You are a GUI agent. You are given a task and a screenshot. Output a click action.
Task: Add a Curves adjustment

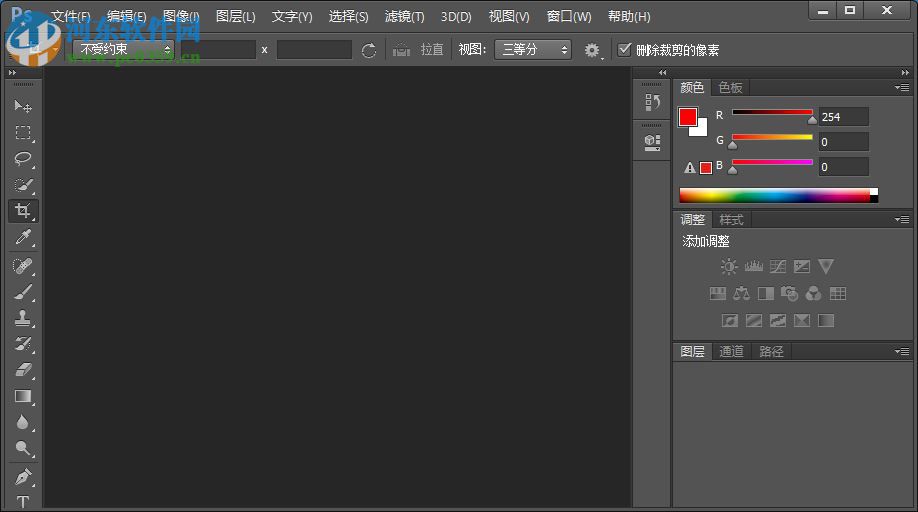(777, 267)
